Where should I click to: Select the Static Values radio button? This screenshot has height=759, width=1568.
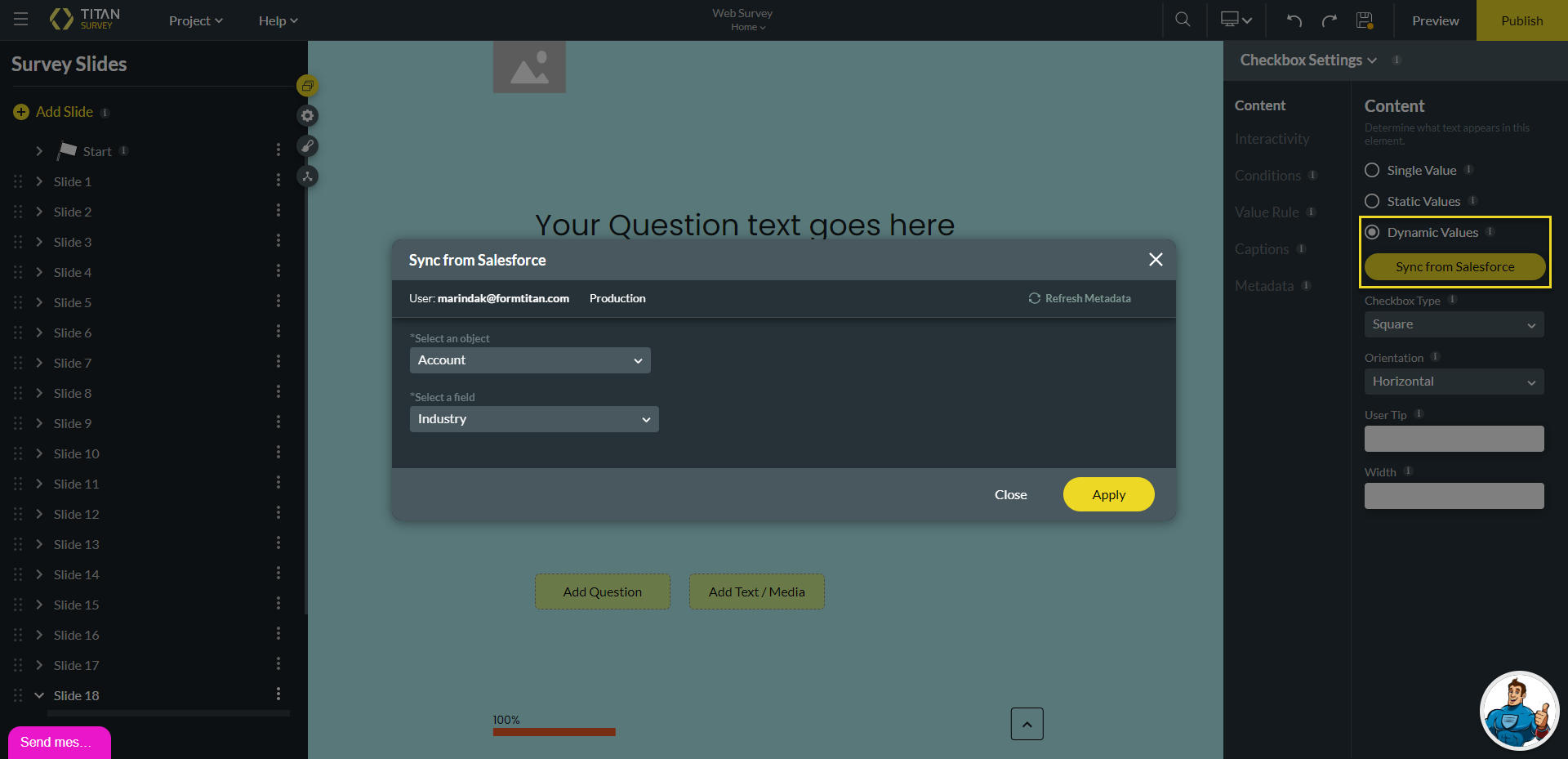1372,201
